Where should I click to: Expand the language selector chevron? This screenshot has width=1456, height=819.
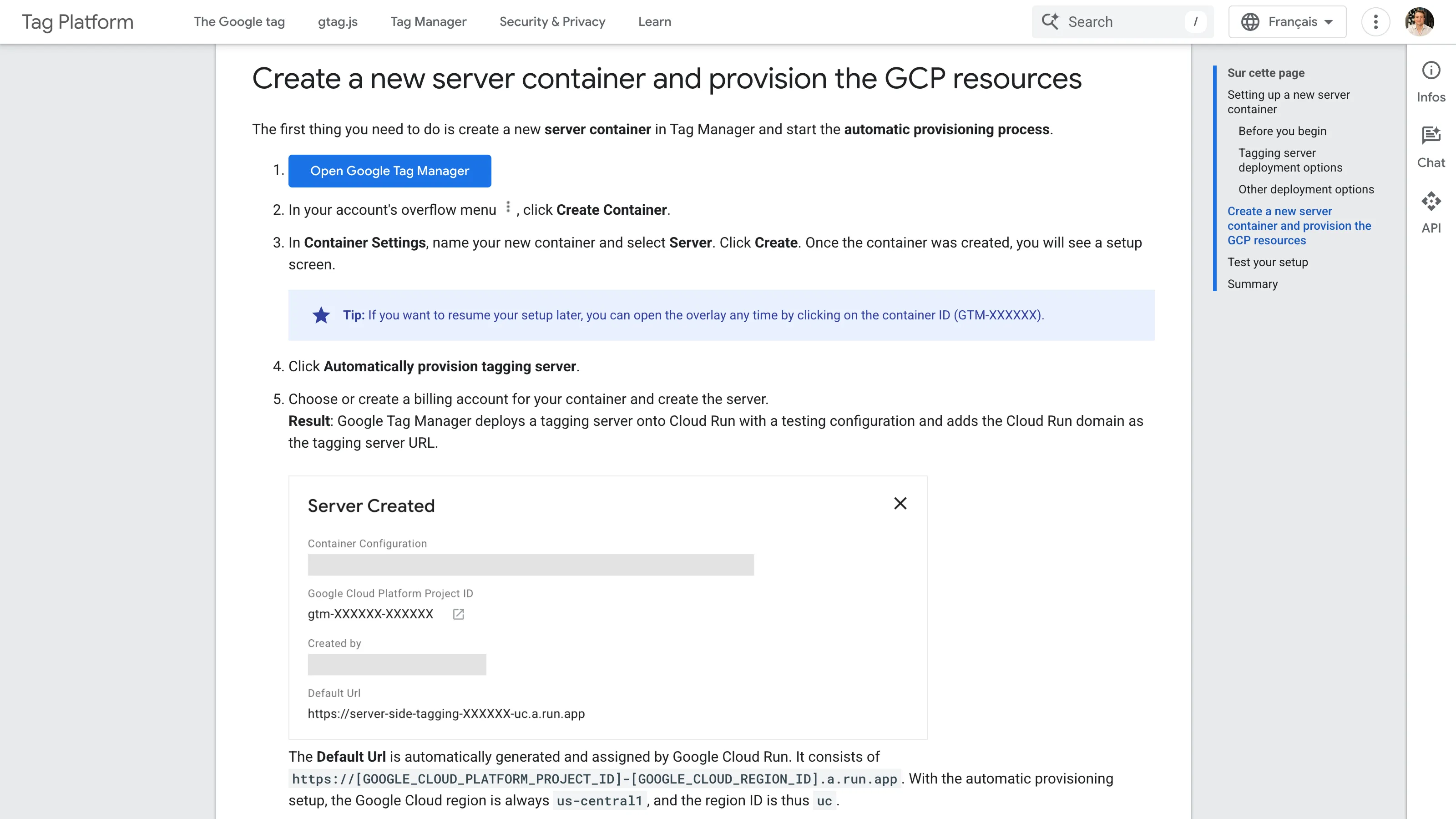pyautogui.click(x=1329, y=22)
